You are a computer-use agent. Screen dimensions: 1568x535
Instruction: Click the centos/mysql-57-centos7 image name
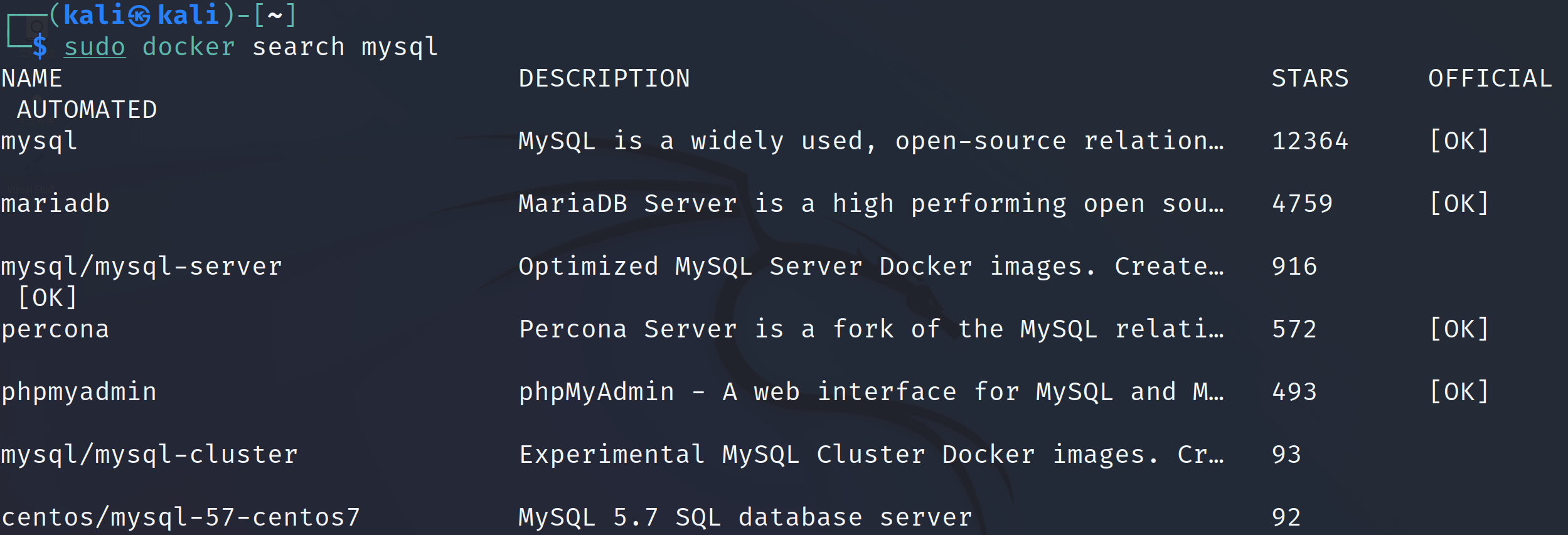[181, 517]
